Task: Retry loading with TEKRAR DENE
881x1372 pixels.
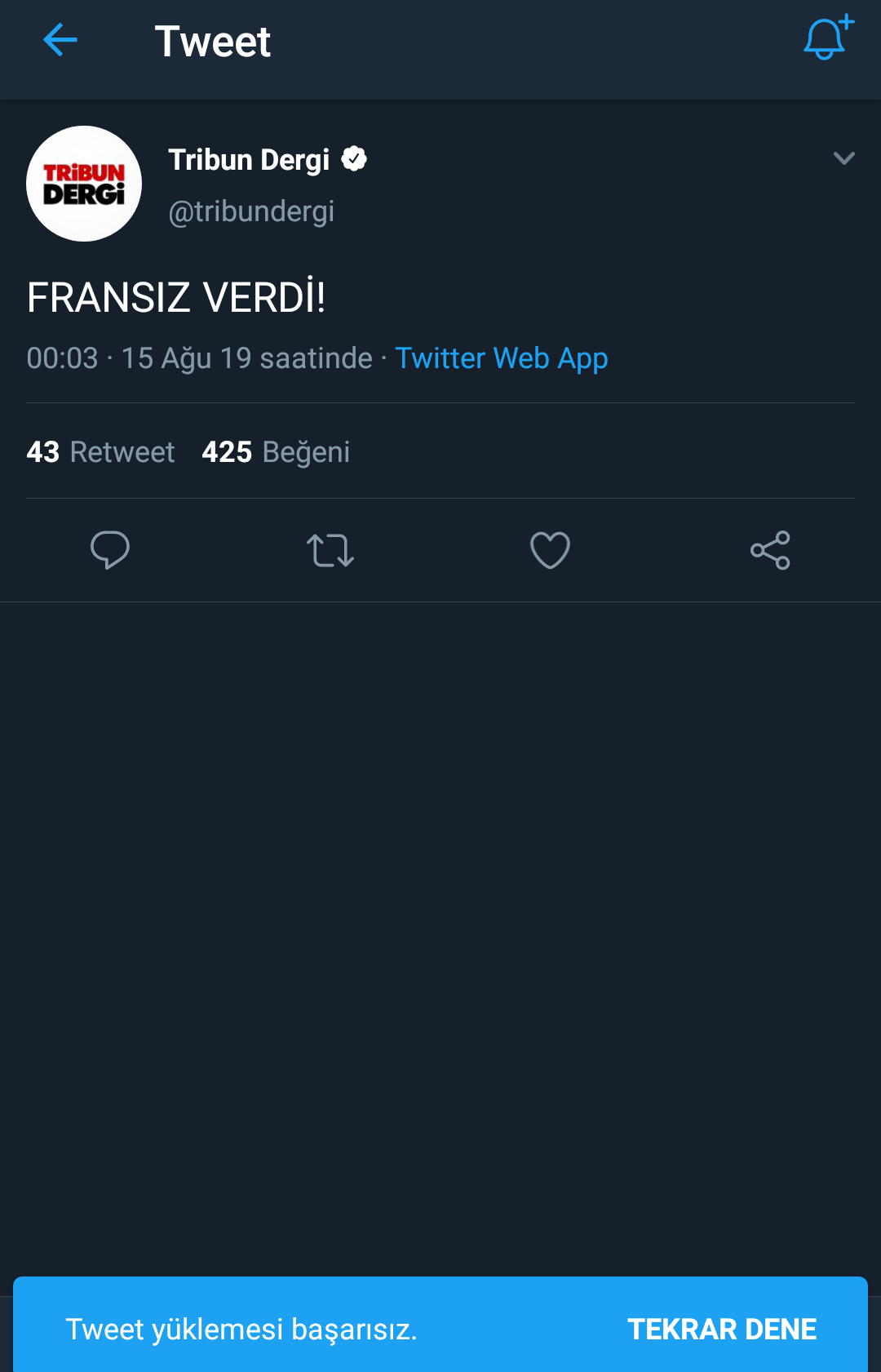Action: (722, 1330)
